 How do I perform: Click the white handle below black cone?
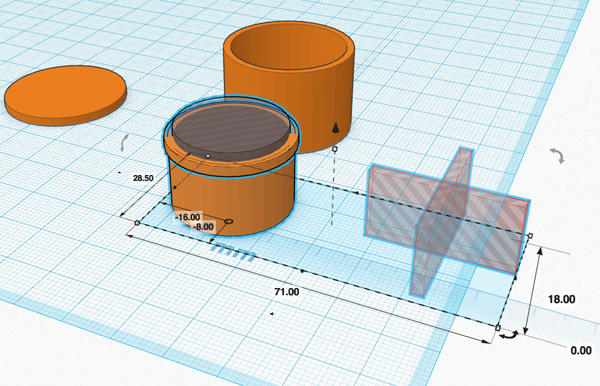334,149
